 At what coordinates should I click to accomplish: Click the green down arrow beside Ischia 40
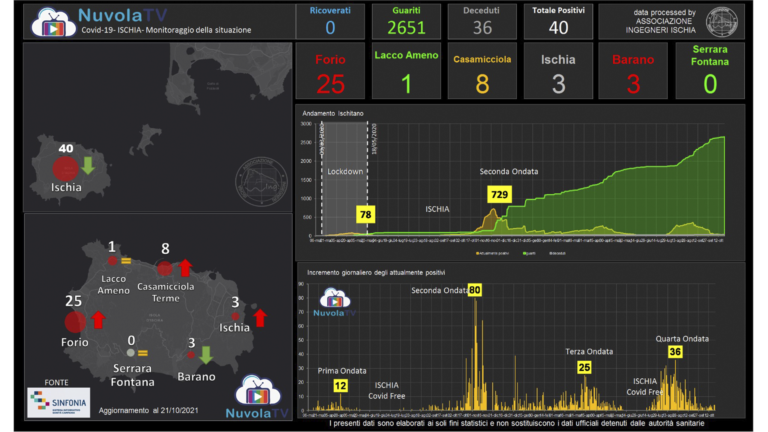tap(88, 163)
